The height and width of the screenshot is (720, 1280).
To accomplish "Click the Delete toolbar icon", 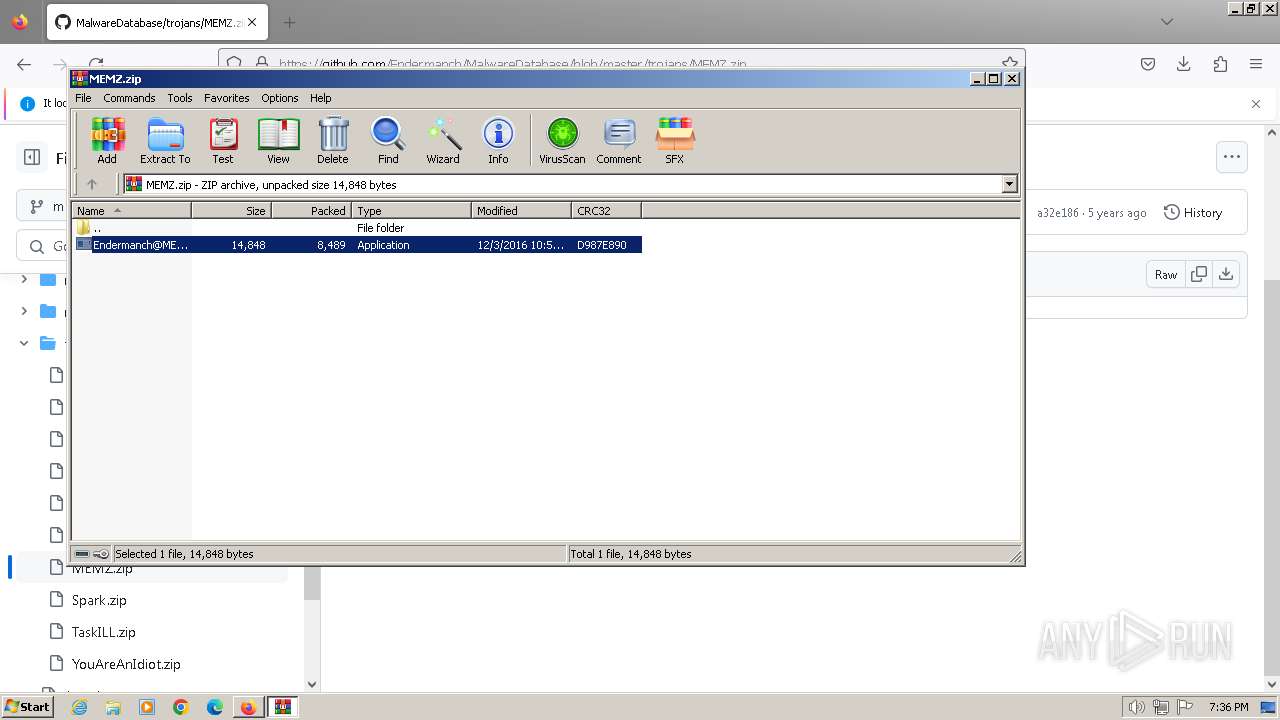I will [x=333, y=140].
